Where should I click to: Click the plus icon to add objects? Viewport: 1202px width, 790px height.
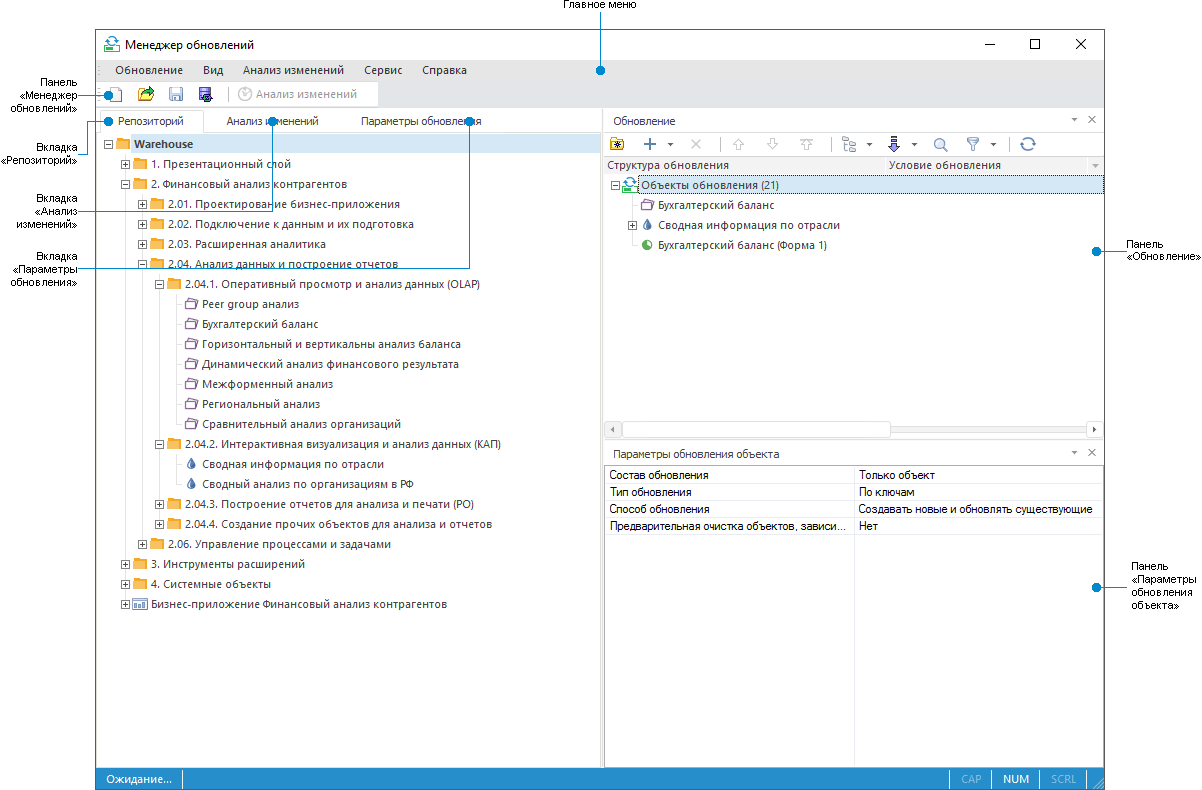tap(649, 144)
